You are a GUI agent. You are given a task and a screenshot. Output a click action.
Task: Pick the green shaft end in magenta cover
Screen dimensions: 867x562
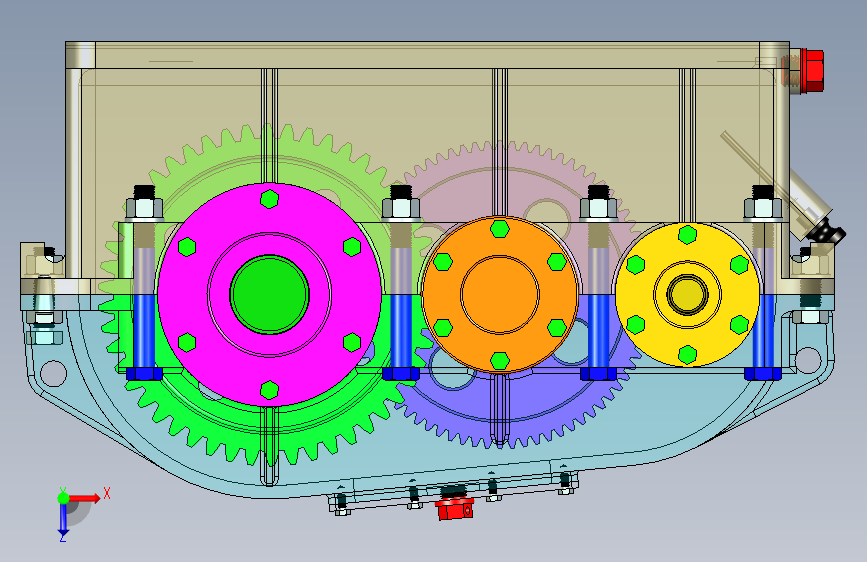[269, 295]
